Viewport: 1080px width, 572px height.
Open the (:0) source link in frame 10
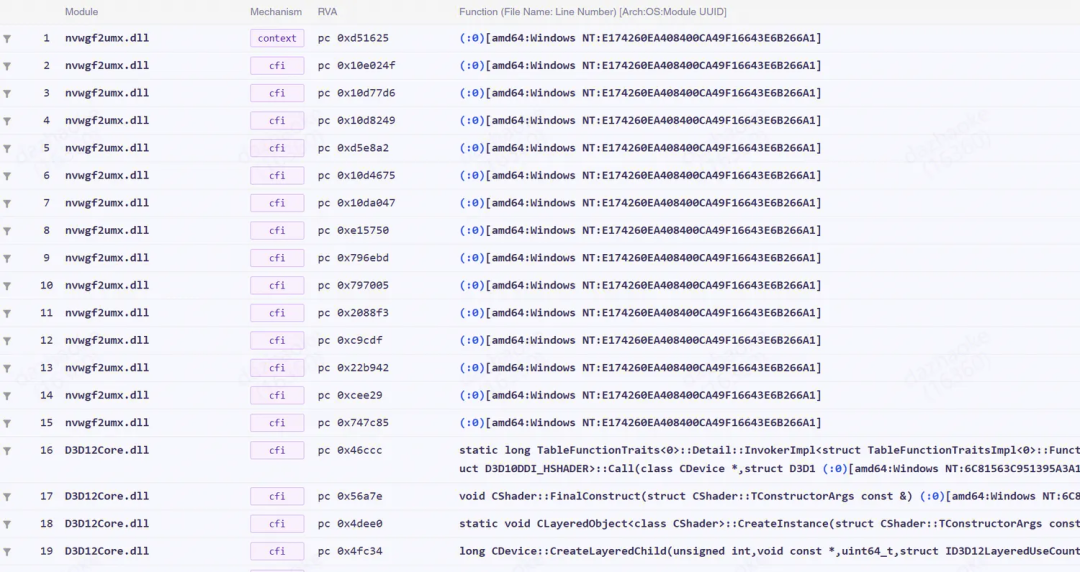coord(472,285)
